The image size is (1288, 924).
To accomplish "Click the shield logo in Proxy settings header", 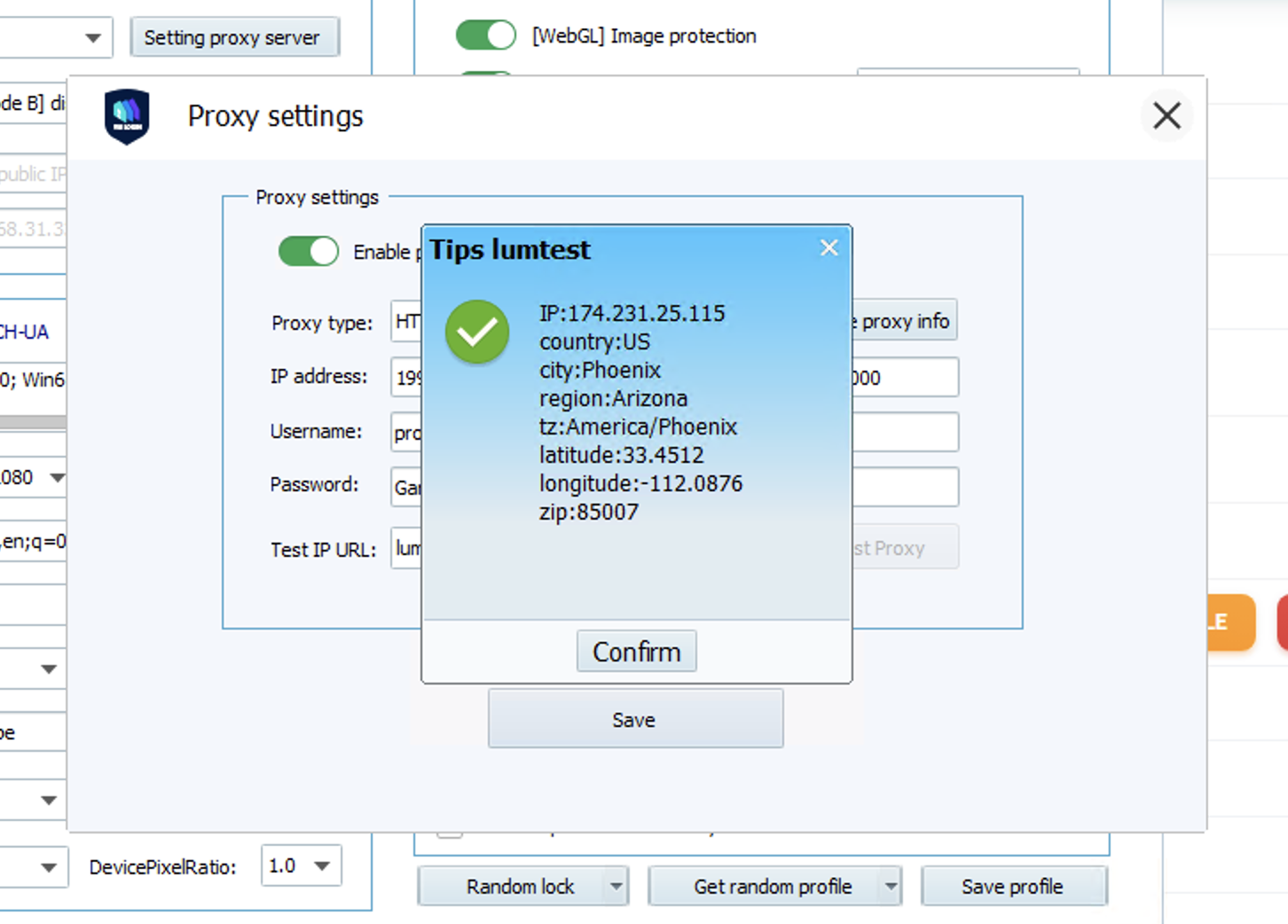I will tap(127, 115).
